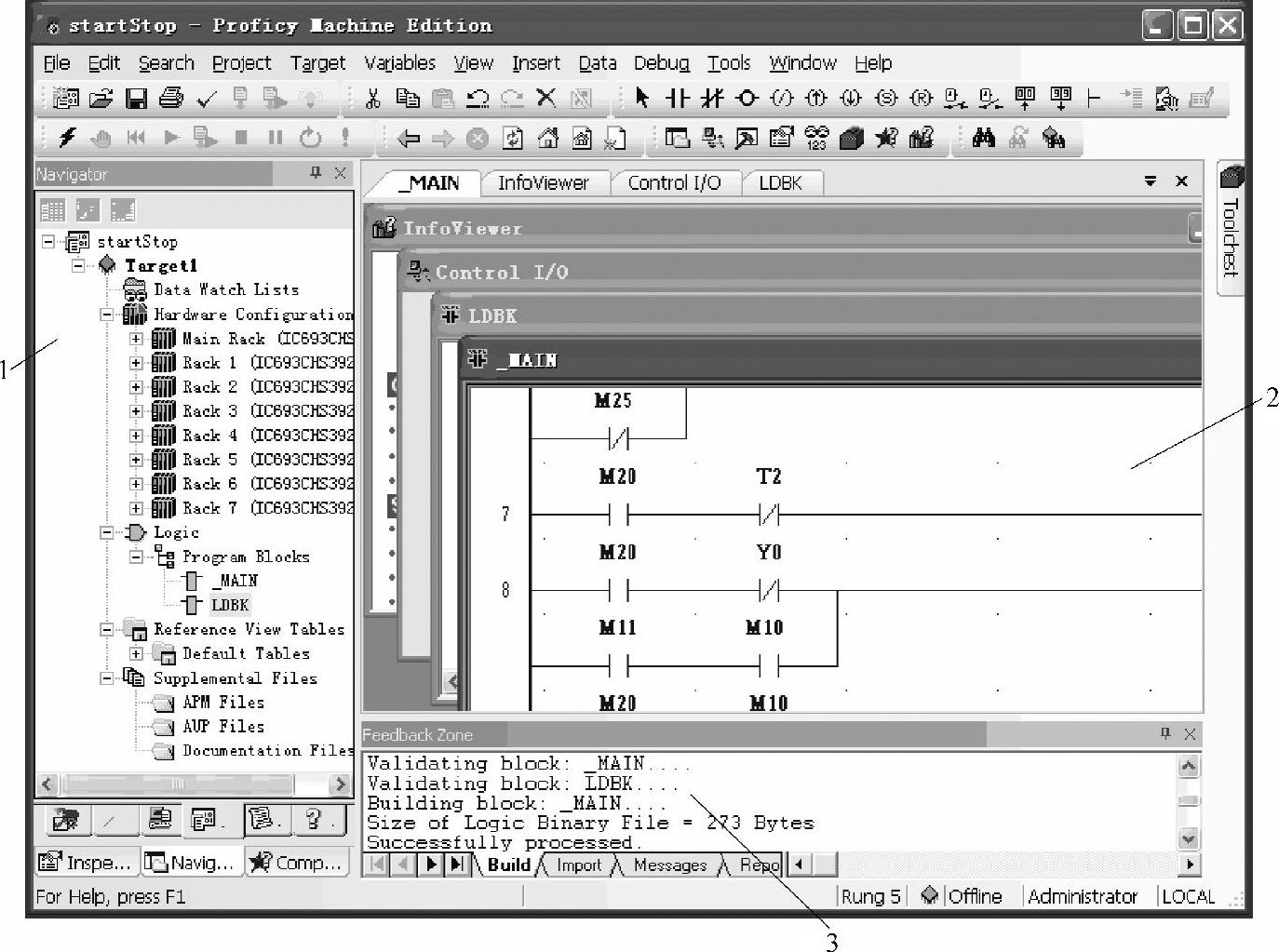Insert a positive transition coil
The width and height of the screenshot is (1279, 952).
(x=816, y=98)
